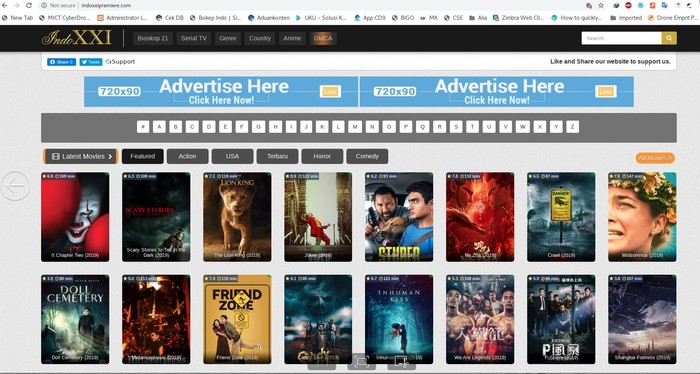Click the yellow search magnifier button
The height and width of the screenshot is (374, 700).
[x=669, y=38]
